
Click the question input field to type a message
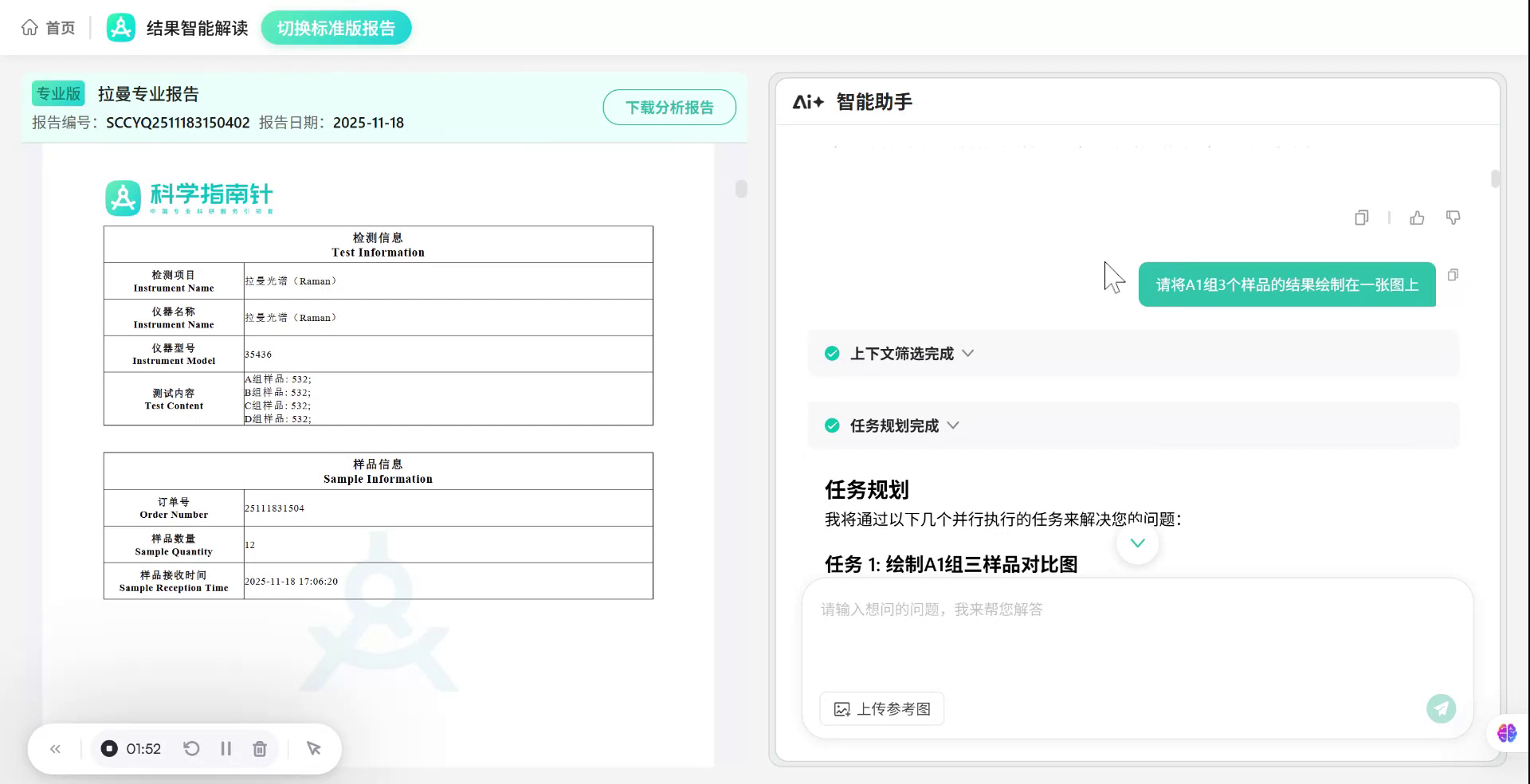click(x=1036, y=610)
